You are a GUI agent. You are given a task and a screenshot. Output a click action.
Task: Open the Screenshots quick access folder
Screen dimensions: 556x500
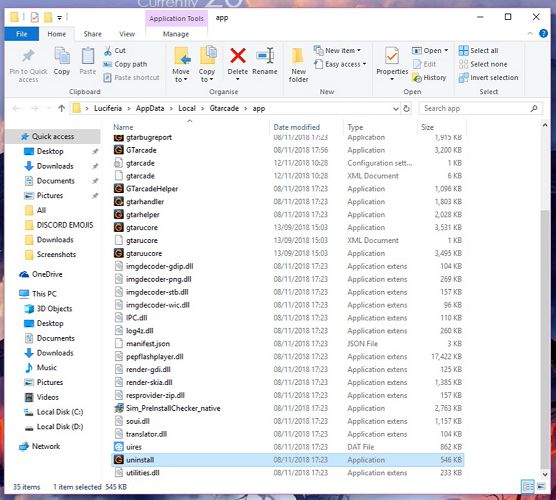(x=56, y=255)
